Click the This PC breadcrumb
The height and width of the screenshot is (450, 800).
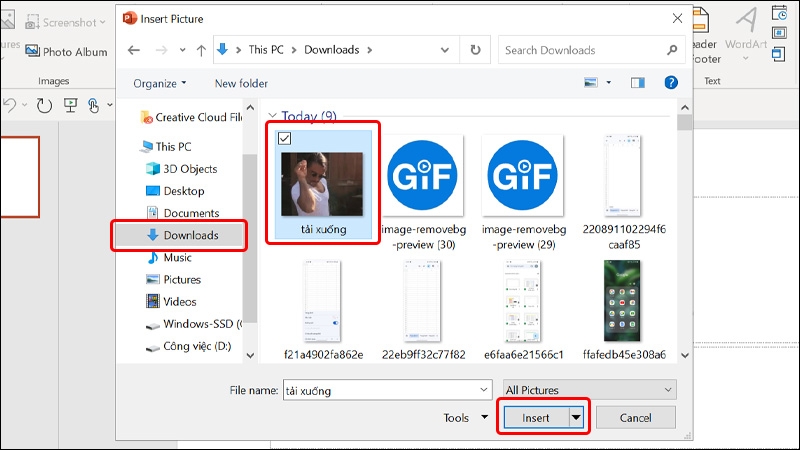266,50
